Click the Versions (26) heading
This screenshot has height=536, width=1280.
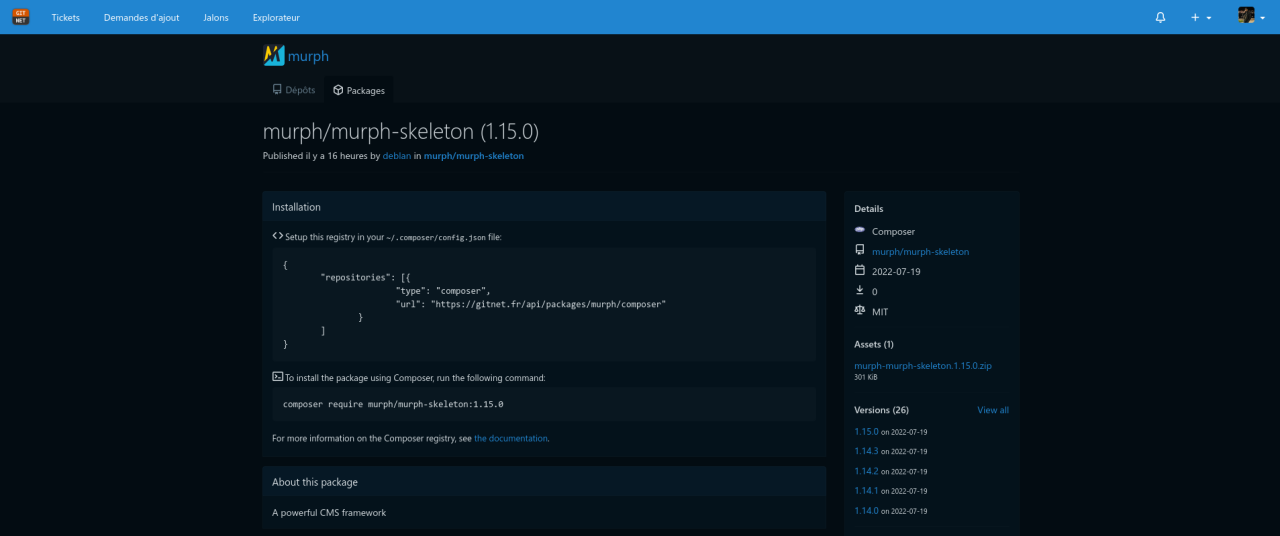click(x=881, y=410)
